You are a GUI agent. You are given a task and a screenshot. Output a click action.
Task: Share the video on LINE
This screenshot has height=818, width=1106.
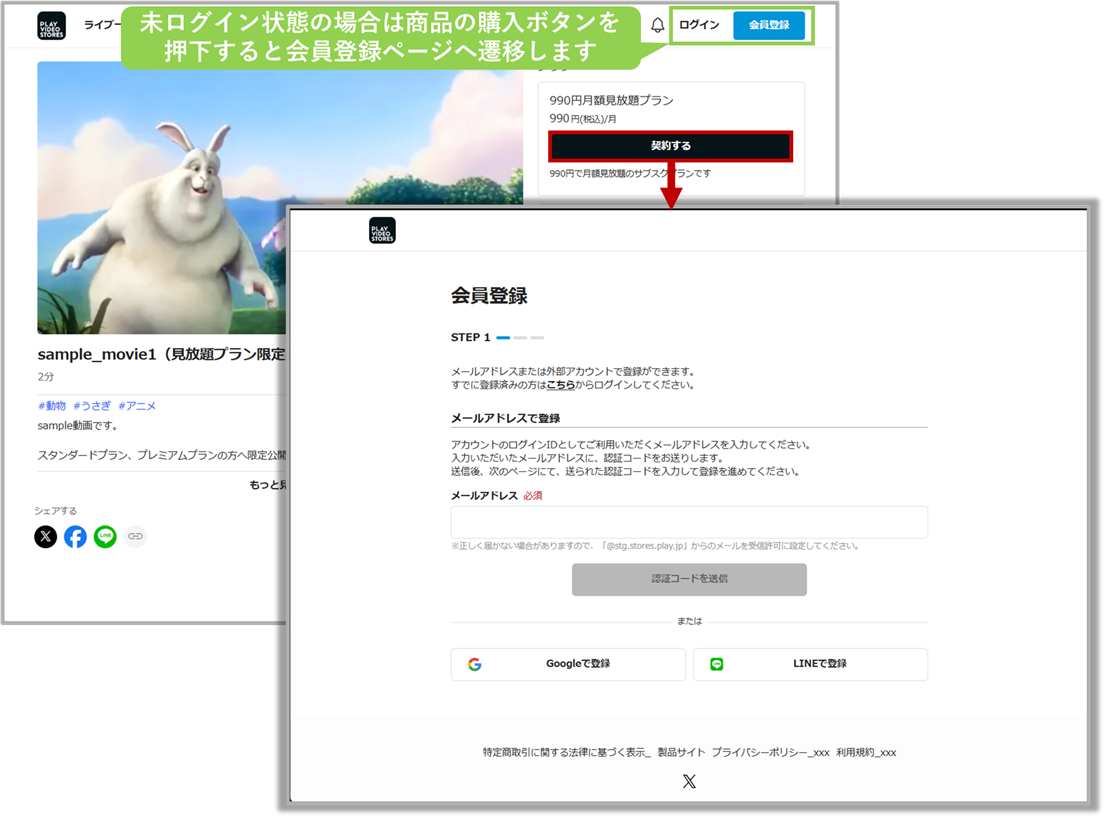tap(105, 537)
